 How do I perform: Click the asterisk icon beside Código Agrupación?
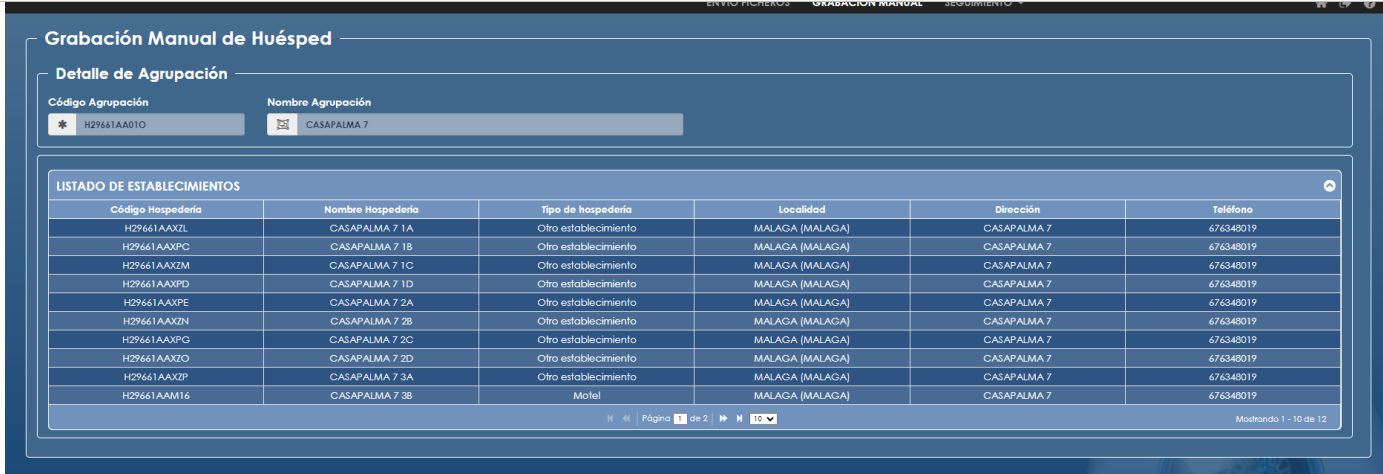(x=62, y=125)
